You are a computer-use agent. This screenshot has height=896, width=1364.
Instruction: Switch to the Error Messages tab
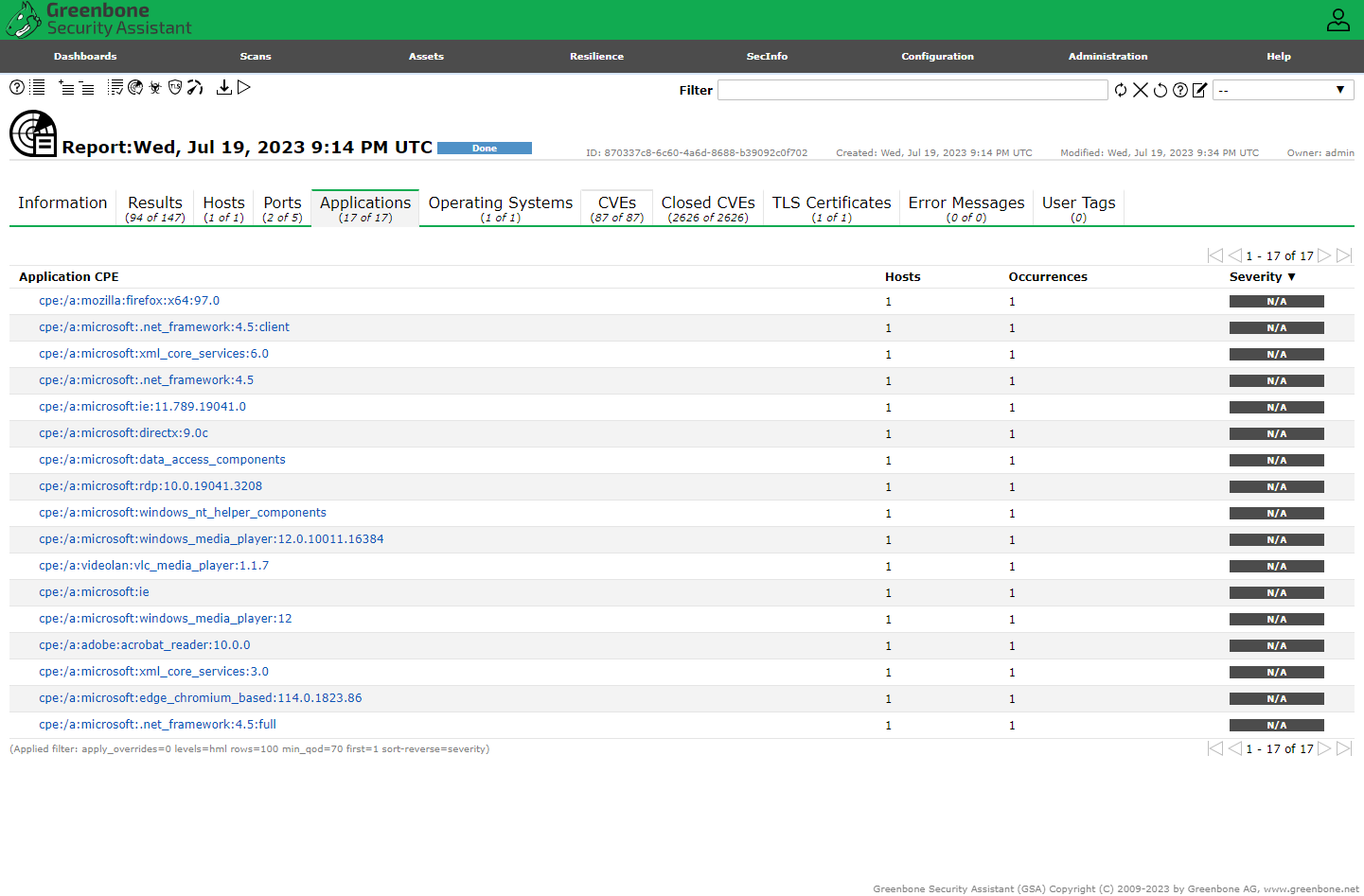(966, 208)
